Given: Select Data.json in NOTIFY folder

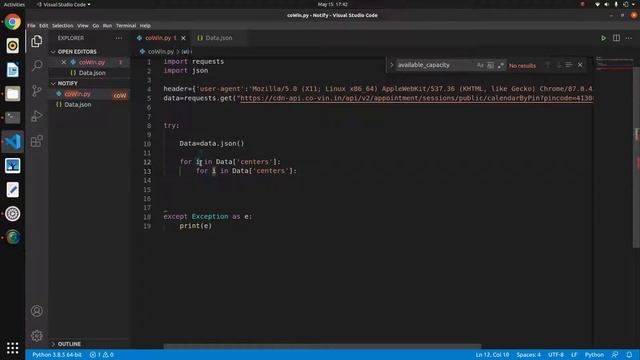Looking at the screenshot, I should point(89,104).
